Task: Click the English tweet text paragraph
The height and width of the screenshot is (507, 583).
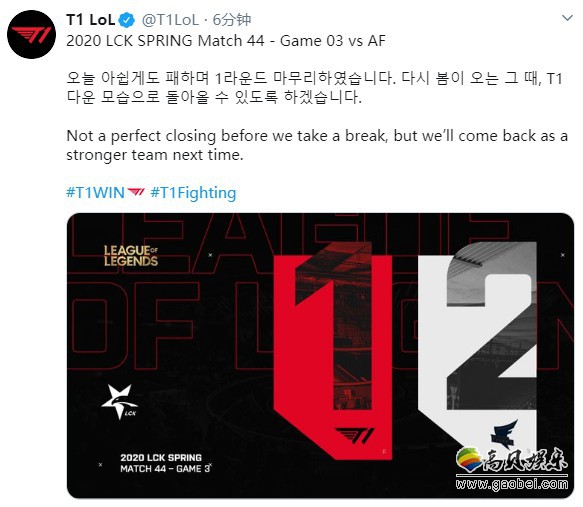Action: pyautogui.click(x=317, y=145)
